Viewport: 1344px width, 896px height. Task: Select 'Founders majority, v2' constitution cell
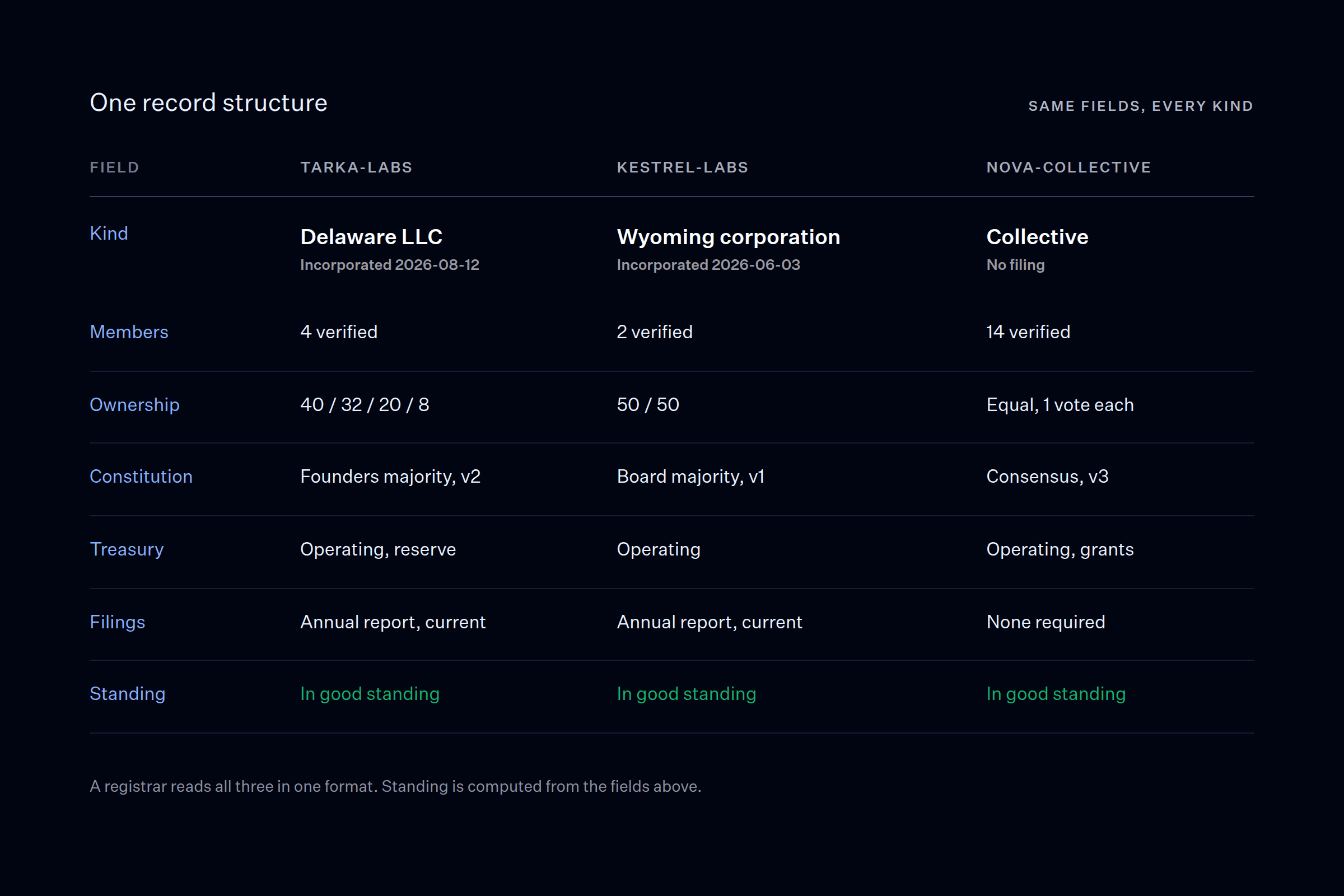(390, 477)
